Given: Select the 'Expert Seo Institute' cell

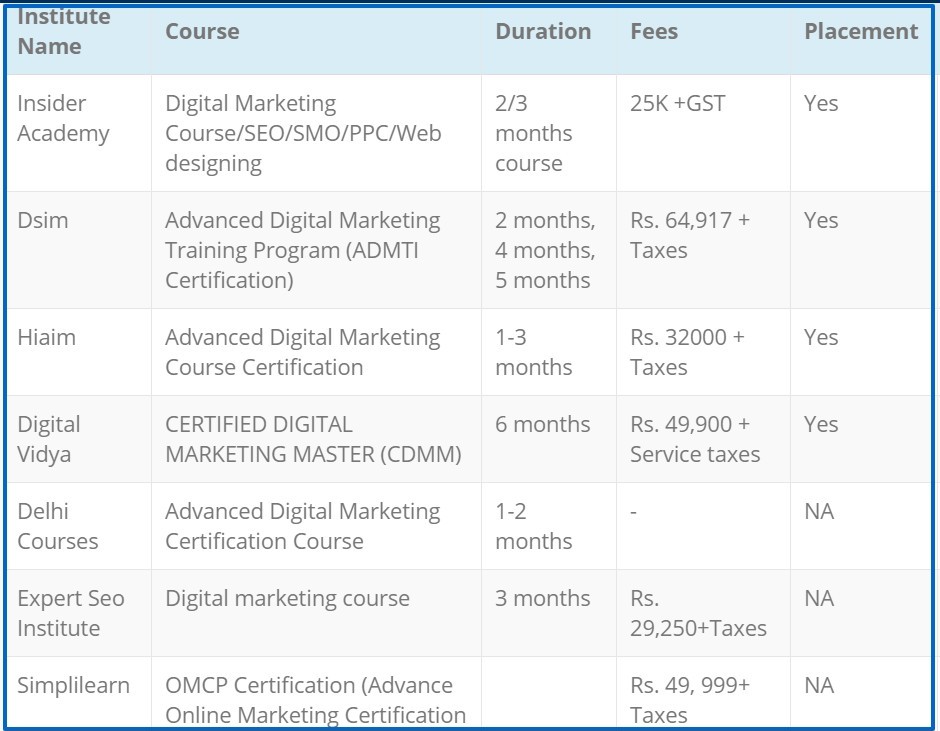Looking at the screenshot, I should click(79, 613).
